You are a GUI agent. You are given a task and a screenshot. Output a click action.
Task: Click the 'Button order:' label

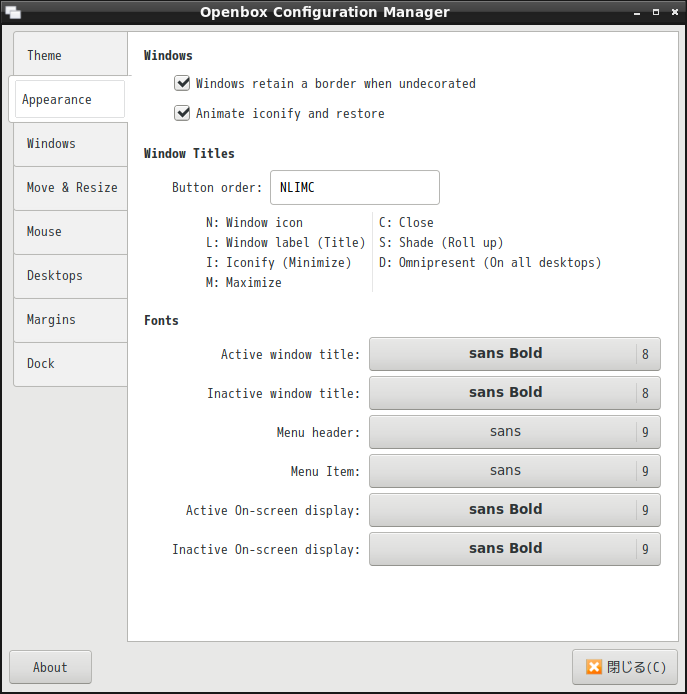[217, 188]
